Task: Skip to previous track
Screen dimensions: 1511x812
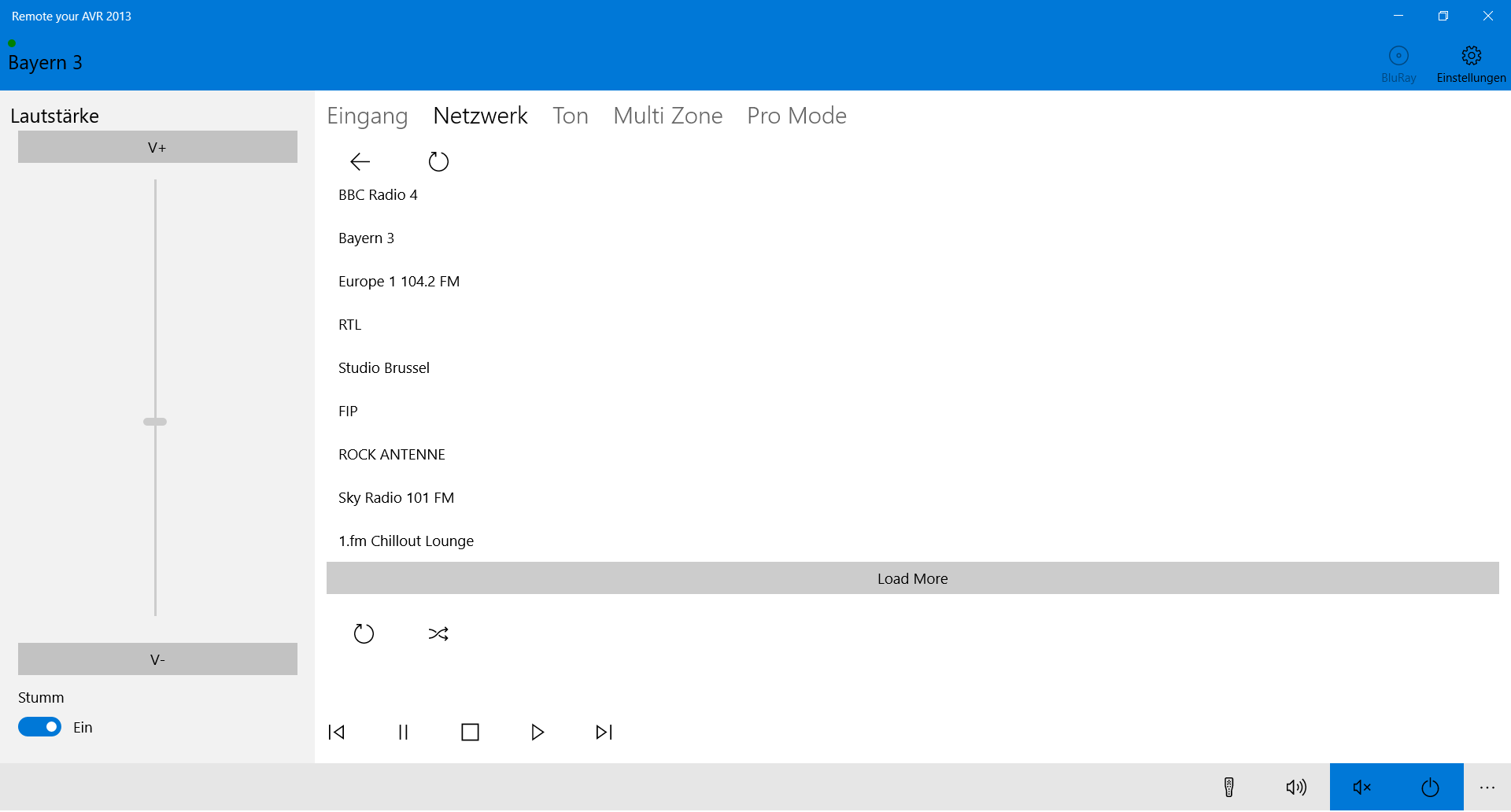Action: point(337,733)
